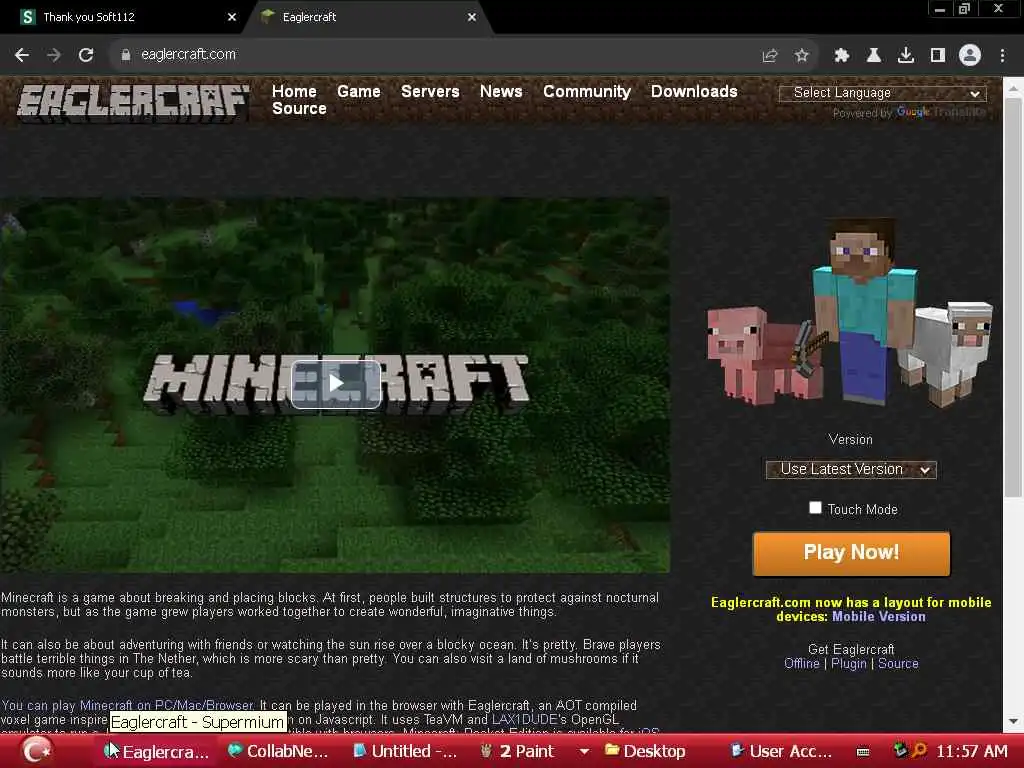The height and width of the screenshot is (768, 1024).
Task: Open the Desktop taskbar toolbar
Action: pyautogui.click(x=645, y=752)
